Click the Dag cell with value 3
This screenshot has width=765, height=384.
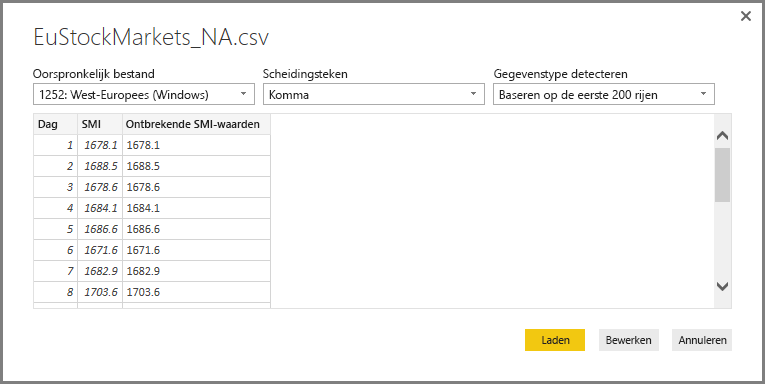pos(55,187)
